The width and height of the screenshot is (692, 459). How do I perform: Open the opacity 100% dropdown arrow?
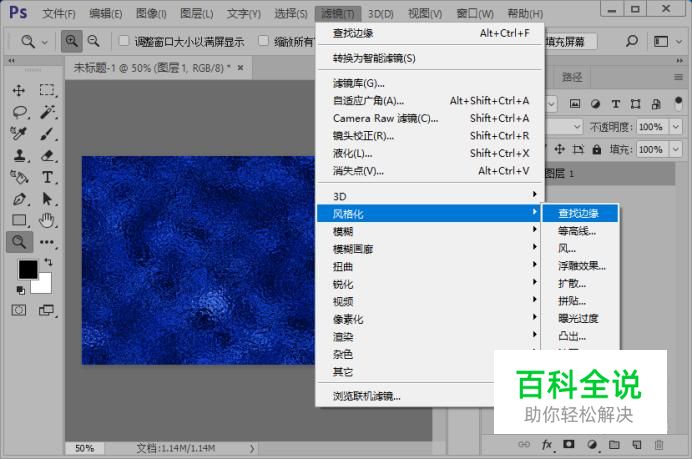pos(676,127)
